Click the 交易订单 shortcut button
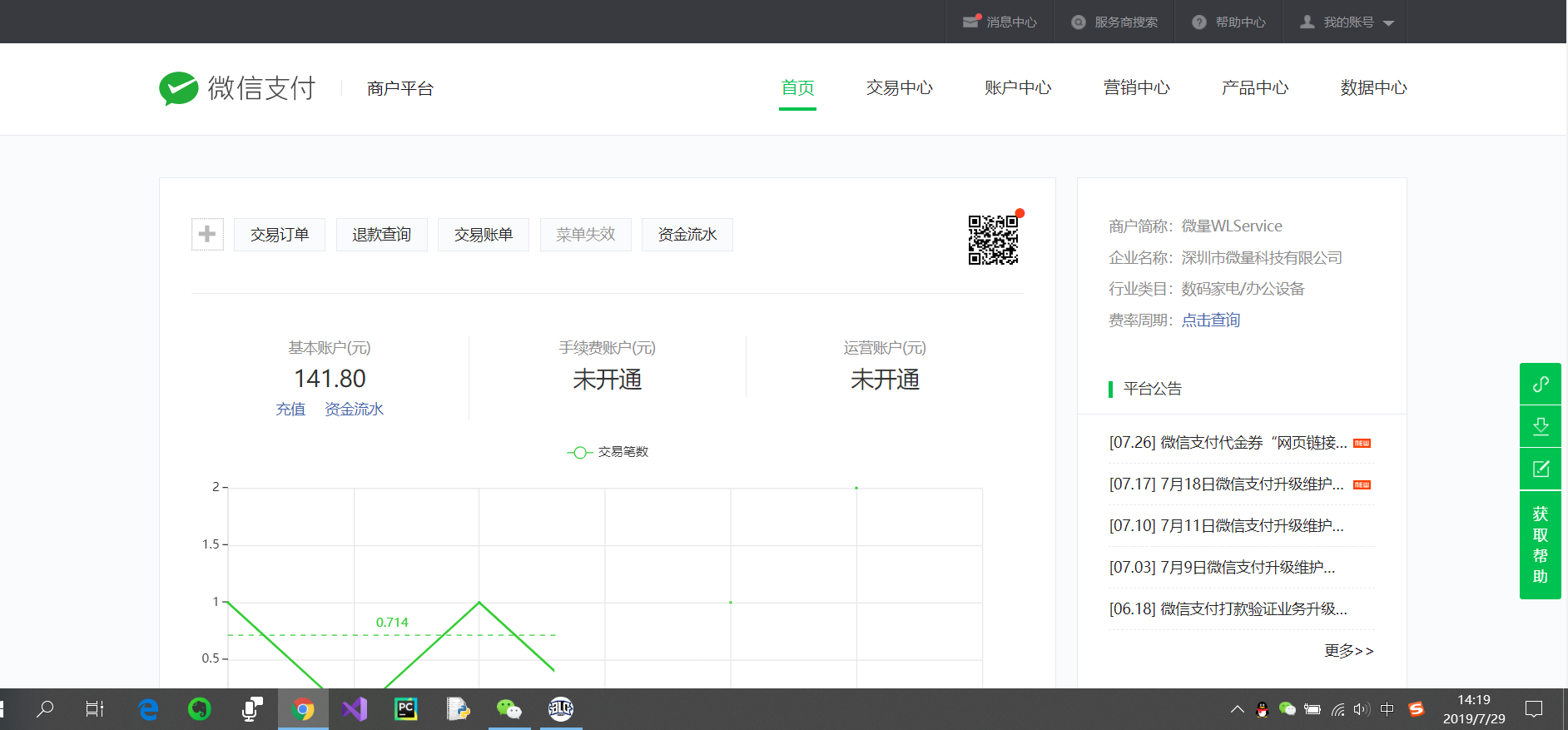1568x730 pixels. (x=280, y=235)
